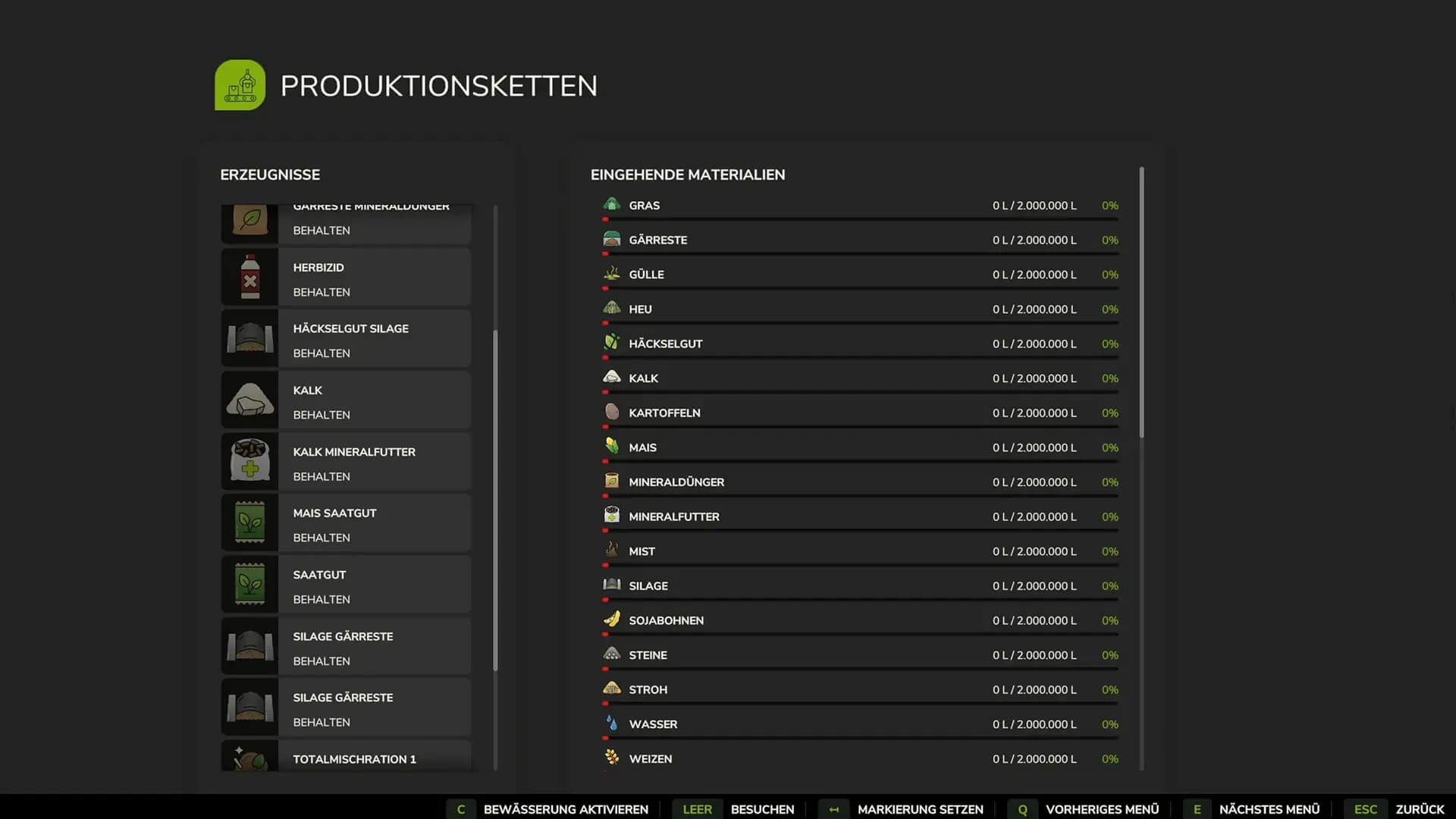
Task: Click the Wasser droplet icon
Action: tap(611, 723)
